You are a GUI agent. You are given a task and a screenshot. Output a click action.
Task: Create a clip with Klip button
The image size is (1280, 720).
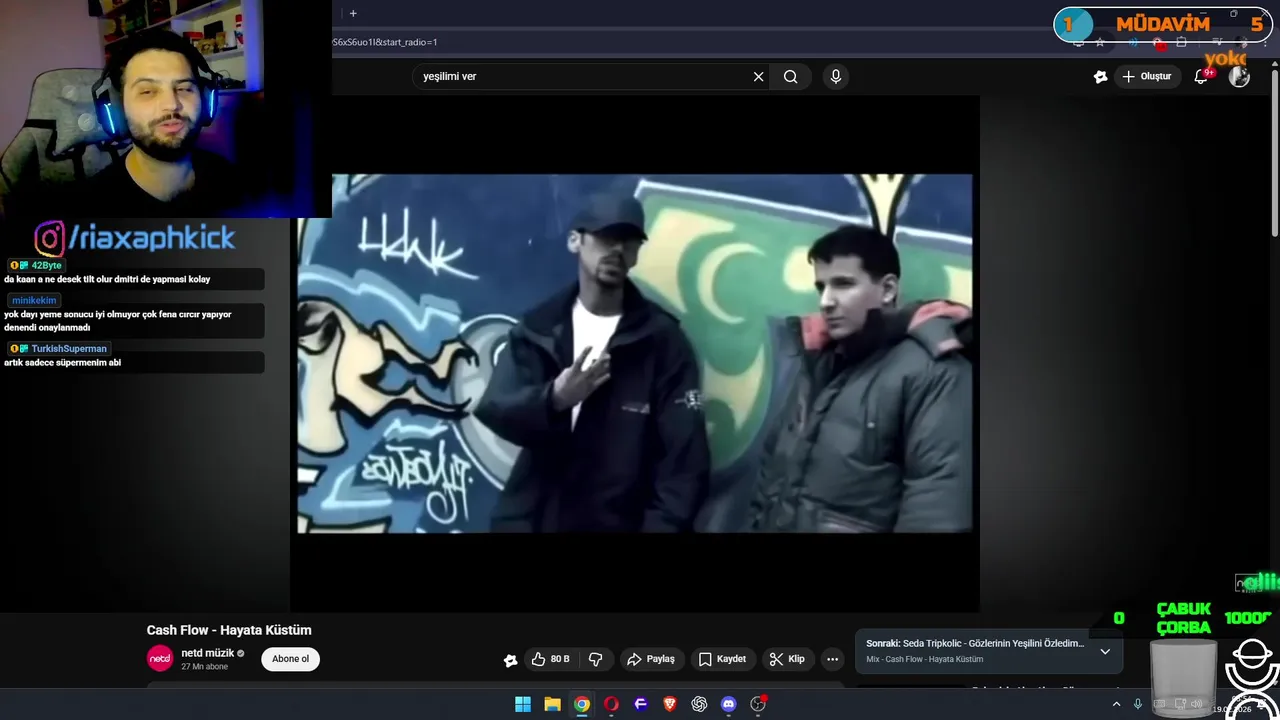coord(787,659)
